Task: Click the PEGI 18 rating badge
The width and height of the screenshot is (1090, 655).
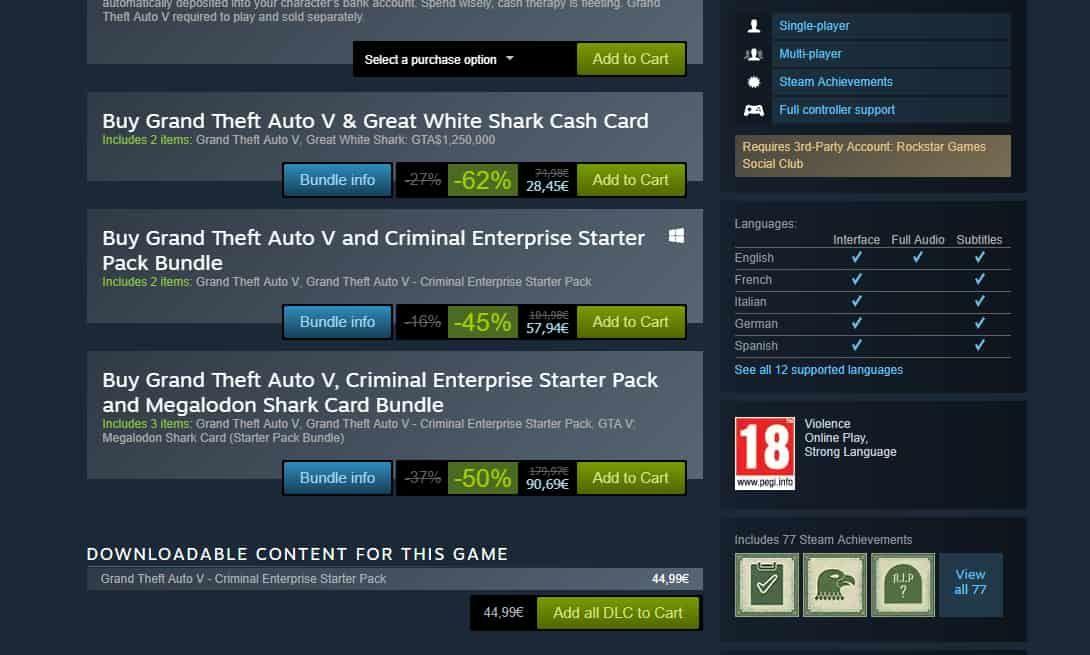Action: coord(765,453)
